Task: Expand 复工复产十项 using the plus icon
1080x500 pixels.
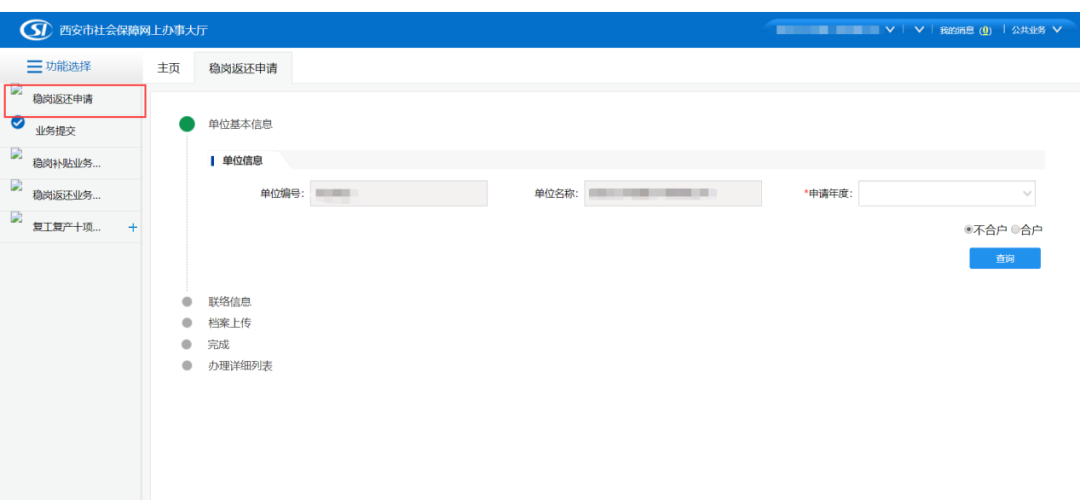Action: (133, 228)
